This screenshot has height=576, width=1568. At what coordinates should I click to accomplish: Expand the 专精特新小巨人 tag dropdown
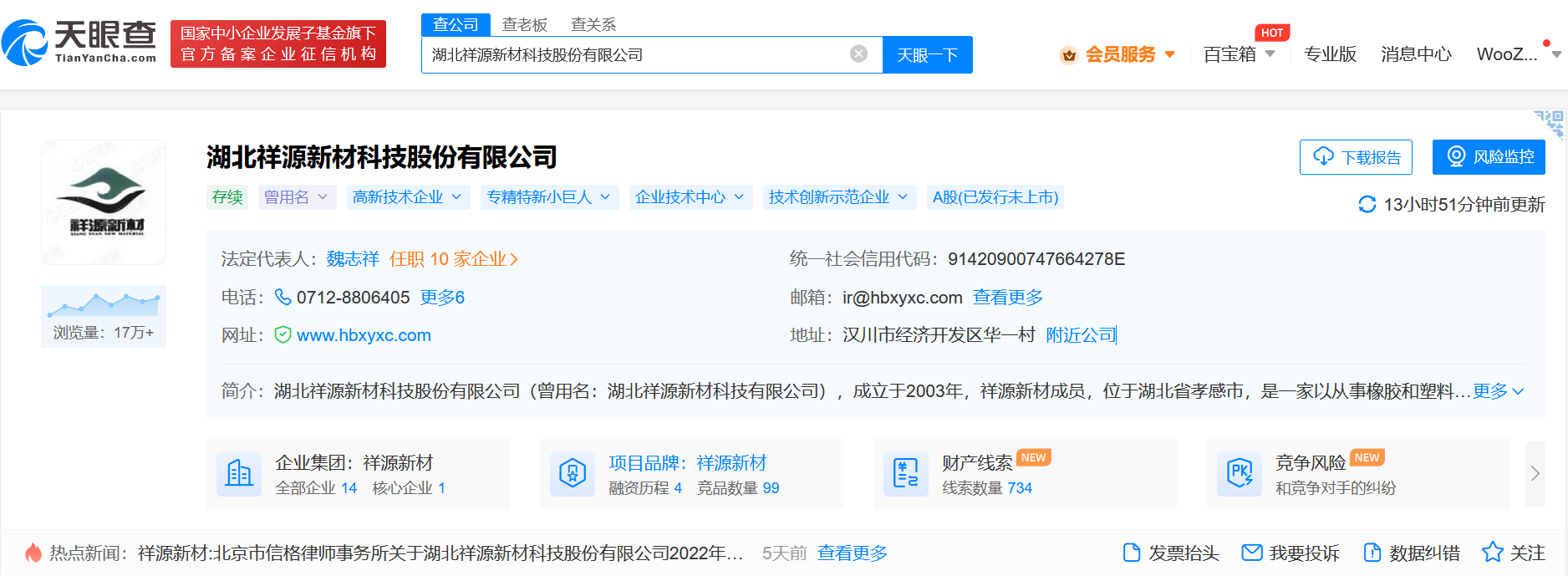[x=549, y=197]
